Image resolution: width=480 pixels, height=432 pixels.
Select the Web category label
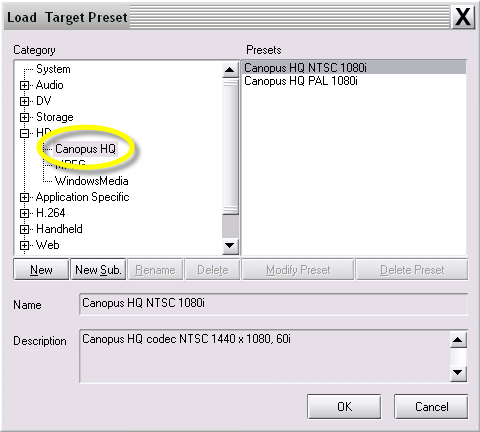coord(47,245)
